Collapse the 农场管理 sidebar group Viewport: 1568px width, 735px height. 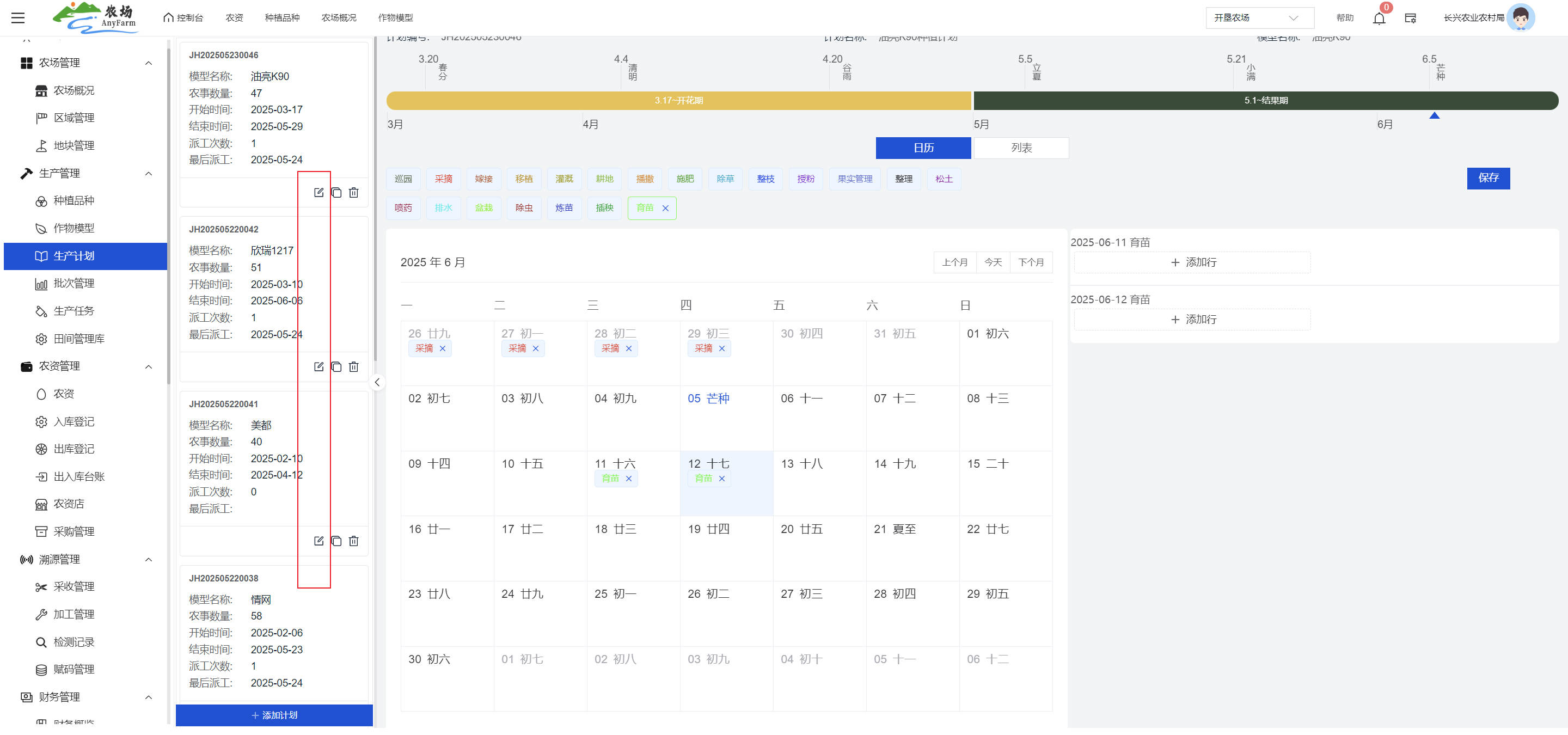(149, 63)
